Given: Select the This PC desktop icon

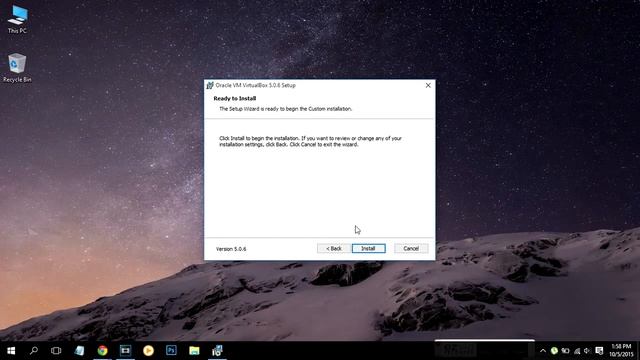Looking at the screenshot, I should [17, 19].
